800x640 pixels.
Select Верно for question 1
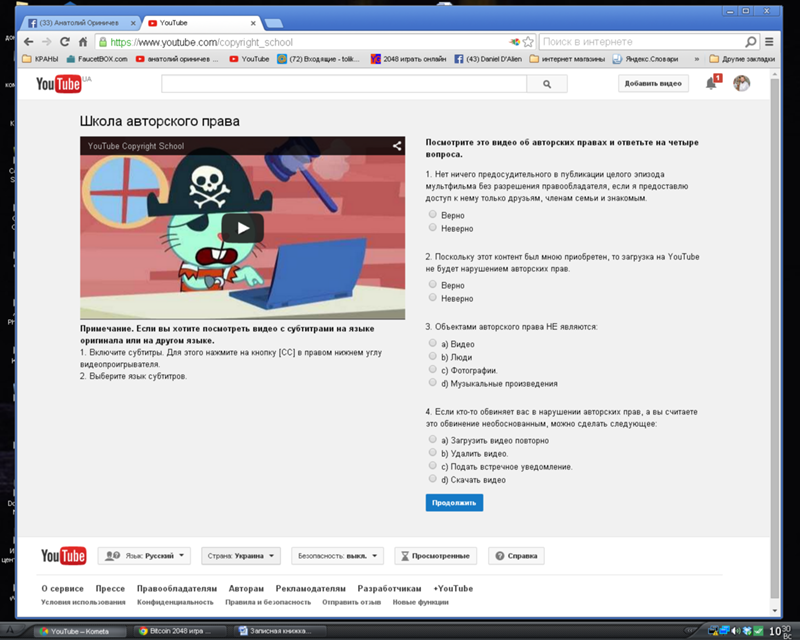tap(433, 214)
